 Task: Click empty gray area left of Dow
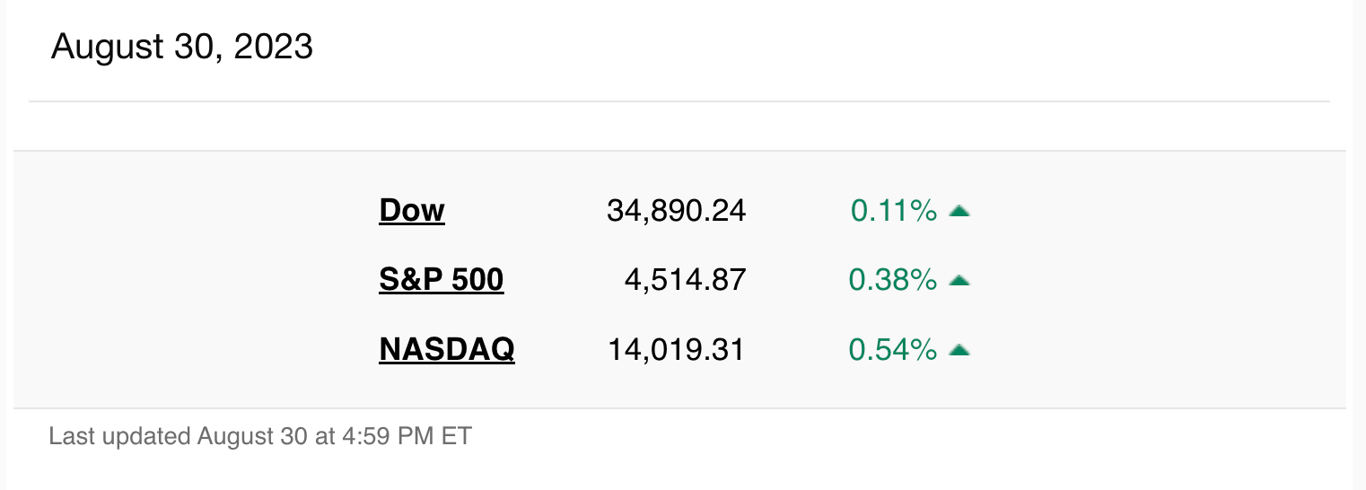190,280
